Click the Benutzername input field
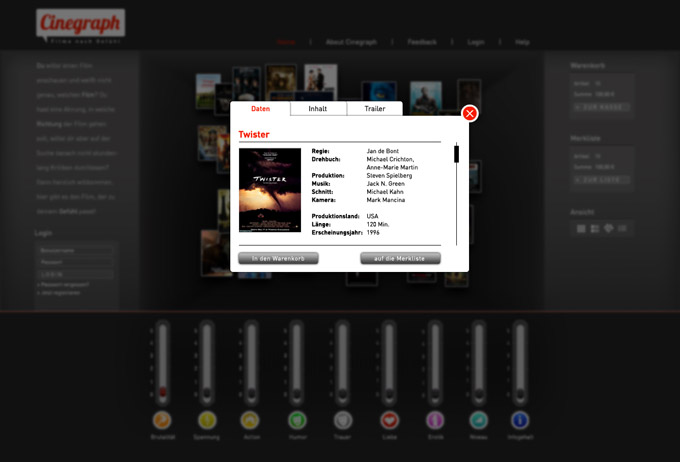680x462 pixels. pos(75,250)
